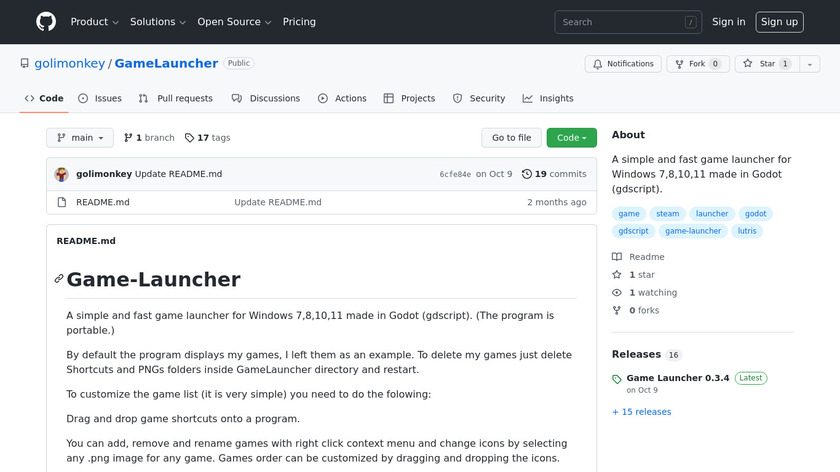Click the 1 star stat link
This screenshot has width=840, height=472.
click(634, 275)
